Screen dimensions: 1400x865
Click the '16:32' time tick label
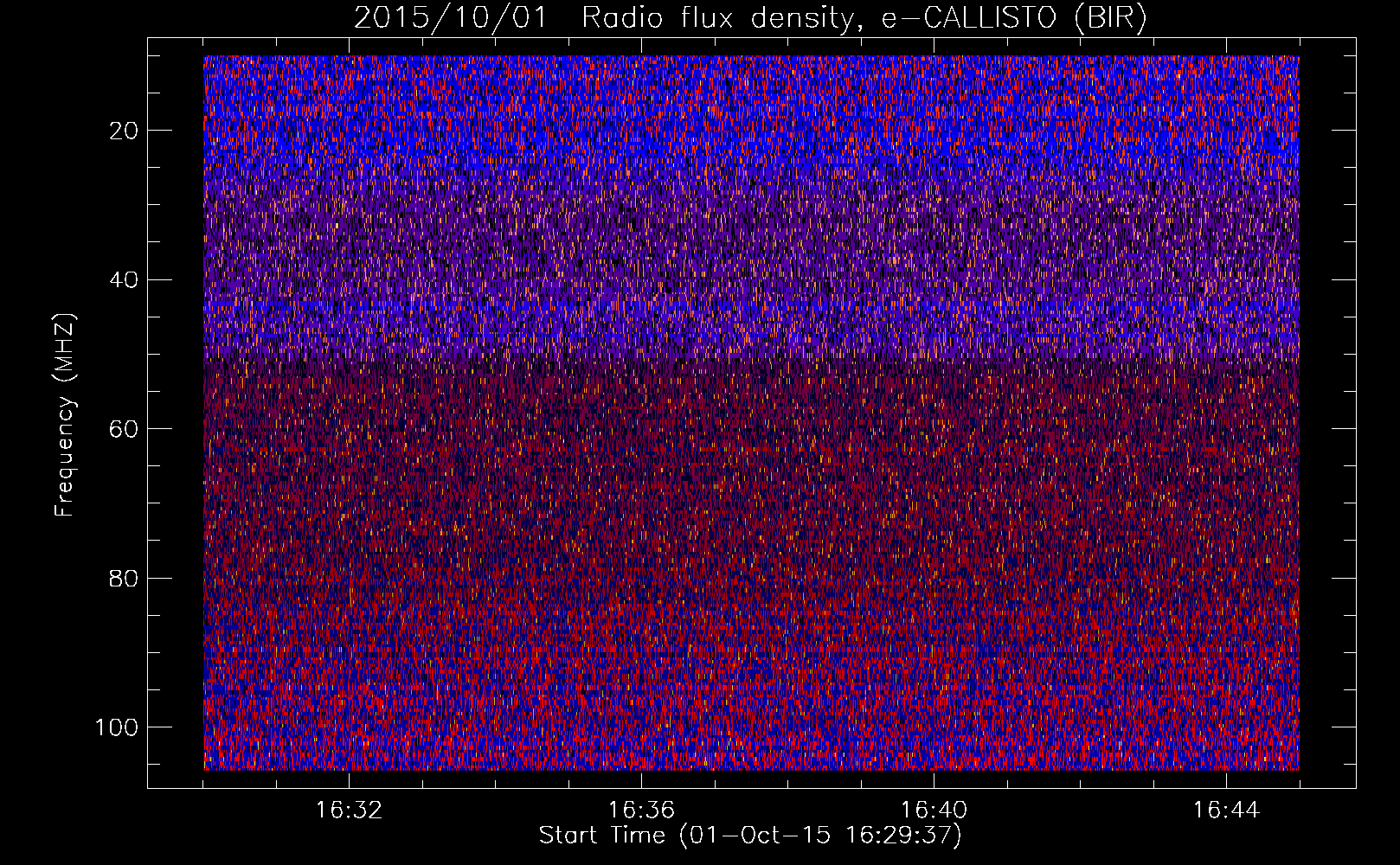coord(349,811)
